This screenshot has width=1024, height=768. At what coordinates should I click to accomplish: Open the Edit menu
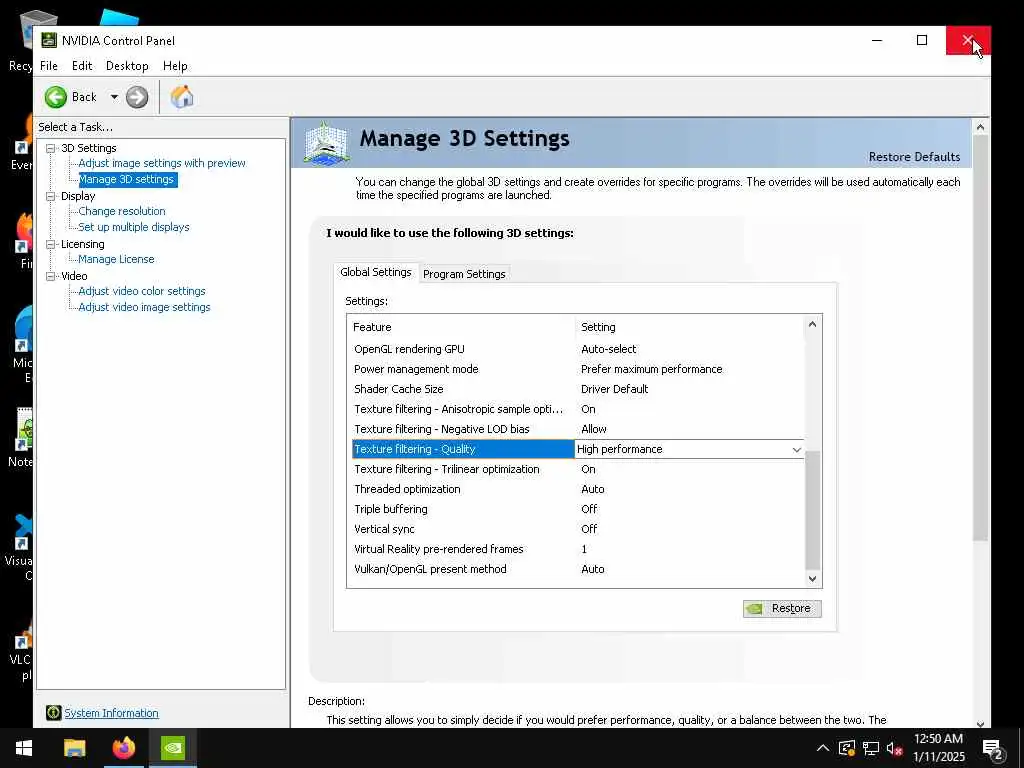coord(82,66)
